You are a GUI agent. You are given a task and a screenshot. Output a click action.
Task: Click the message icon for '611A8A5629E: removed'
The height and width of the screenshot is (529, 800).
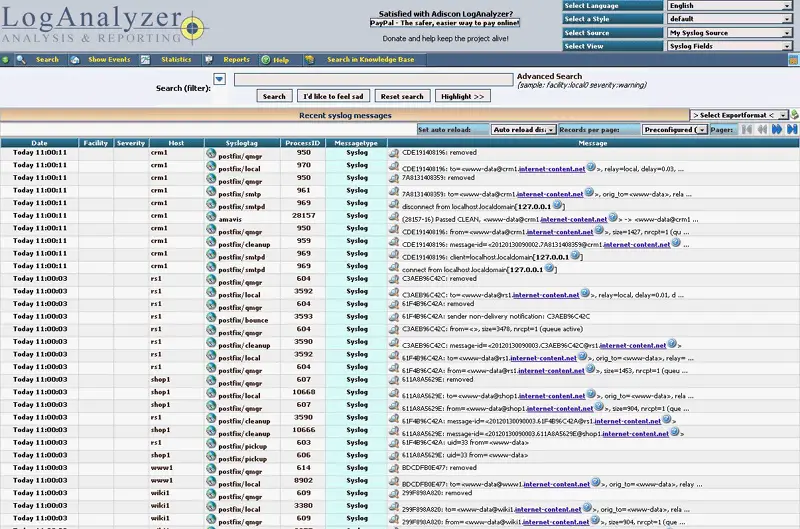[394, 380]
